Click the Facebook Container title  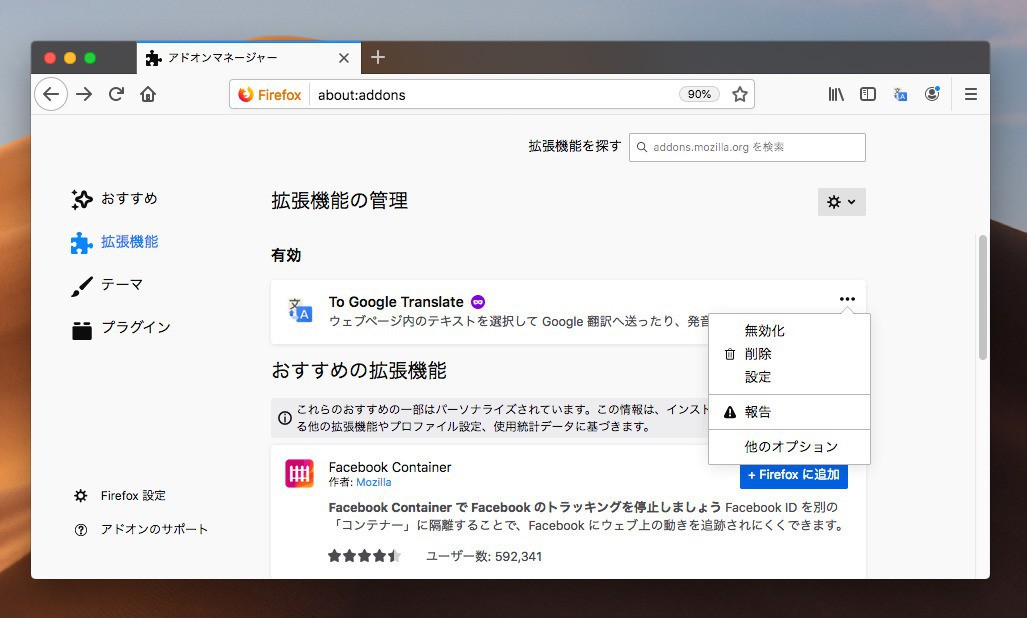tap(390, 467)
